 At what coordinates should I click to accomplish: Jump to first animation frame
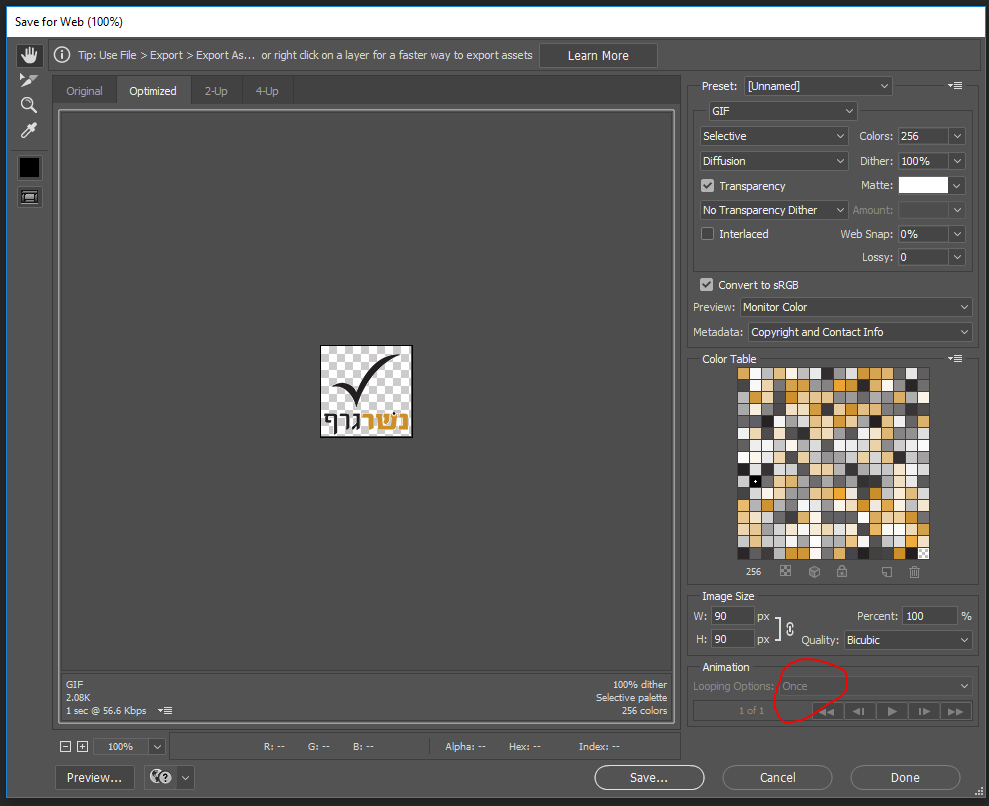(x=827, y=711)
